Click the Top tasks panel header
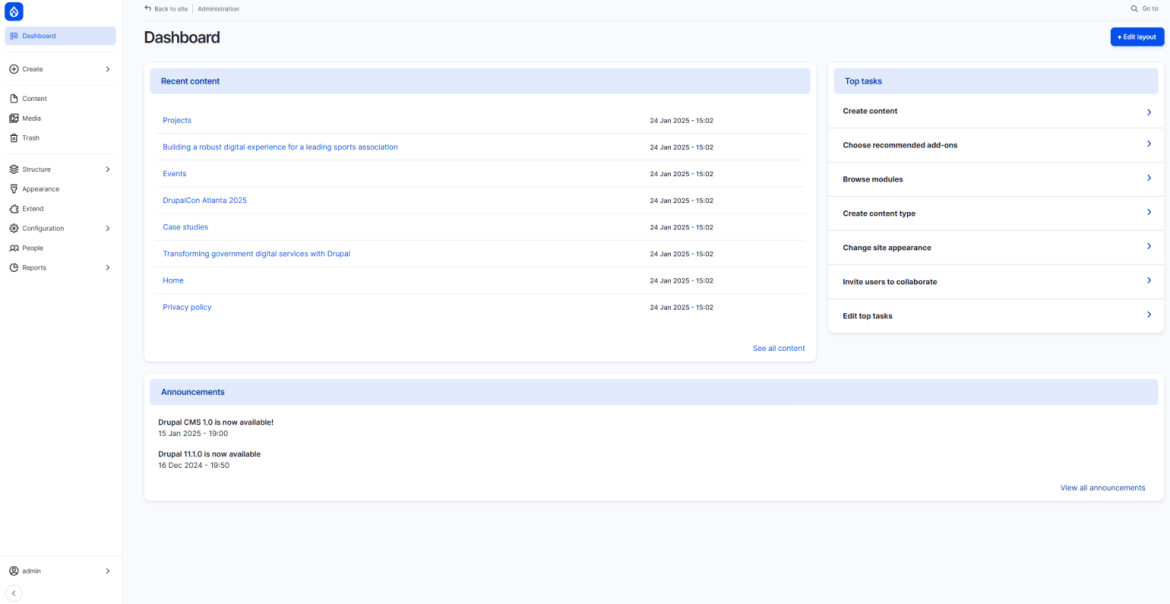The image size is (1170, 604). pos(995,81)
